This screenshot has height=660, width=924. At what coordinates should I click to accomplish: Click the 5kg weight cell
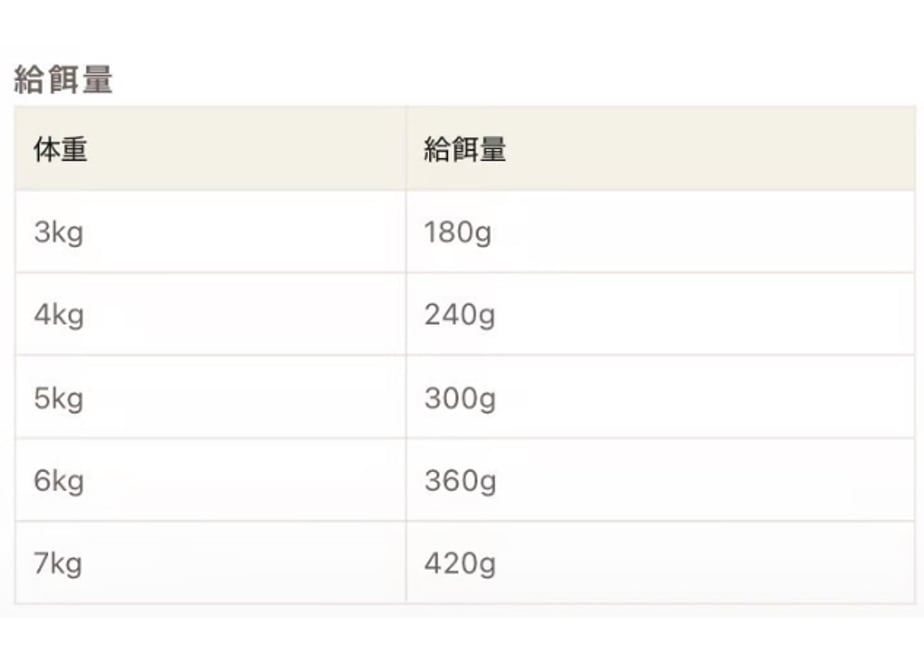[210, 397]
